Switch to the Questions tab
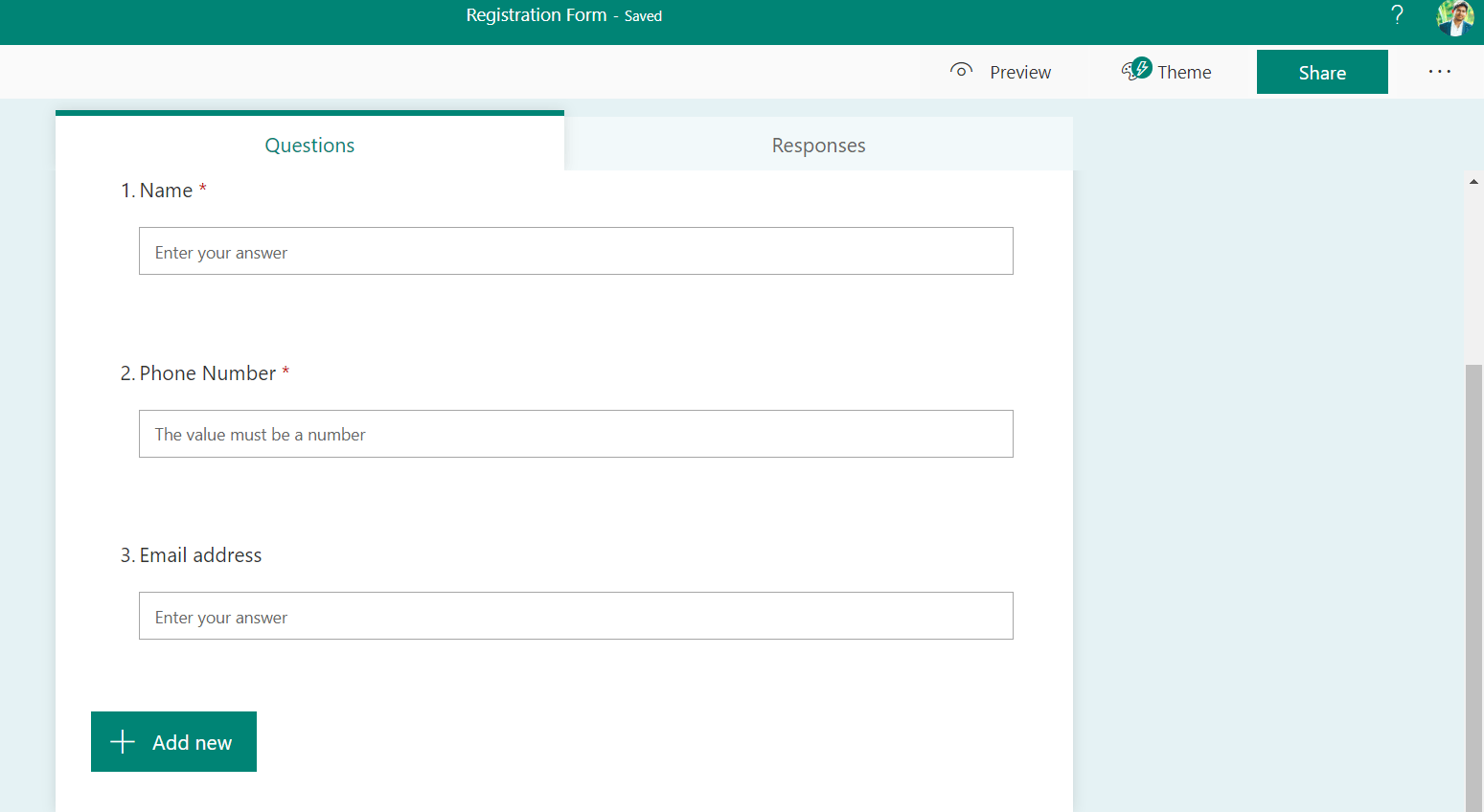Viewport: 1484px width, 812px height. 309,143
